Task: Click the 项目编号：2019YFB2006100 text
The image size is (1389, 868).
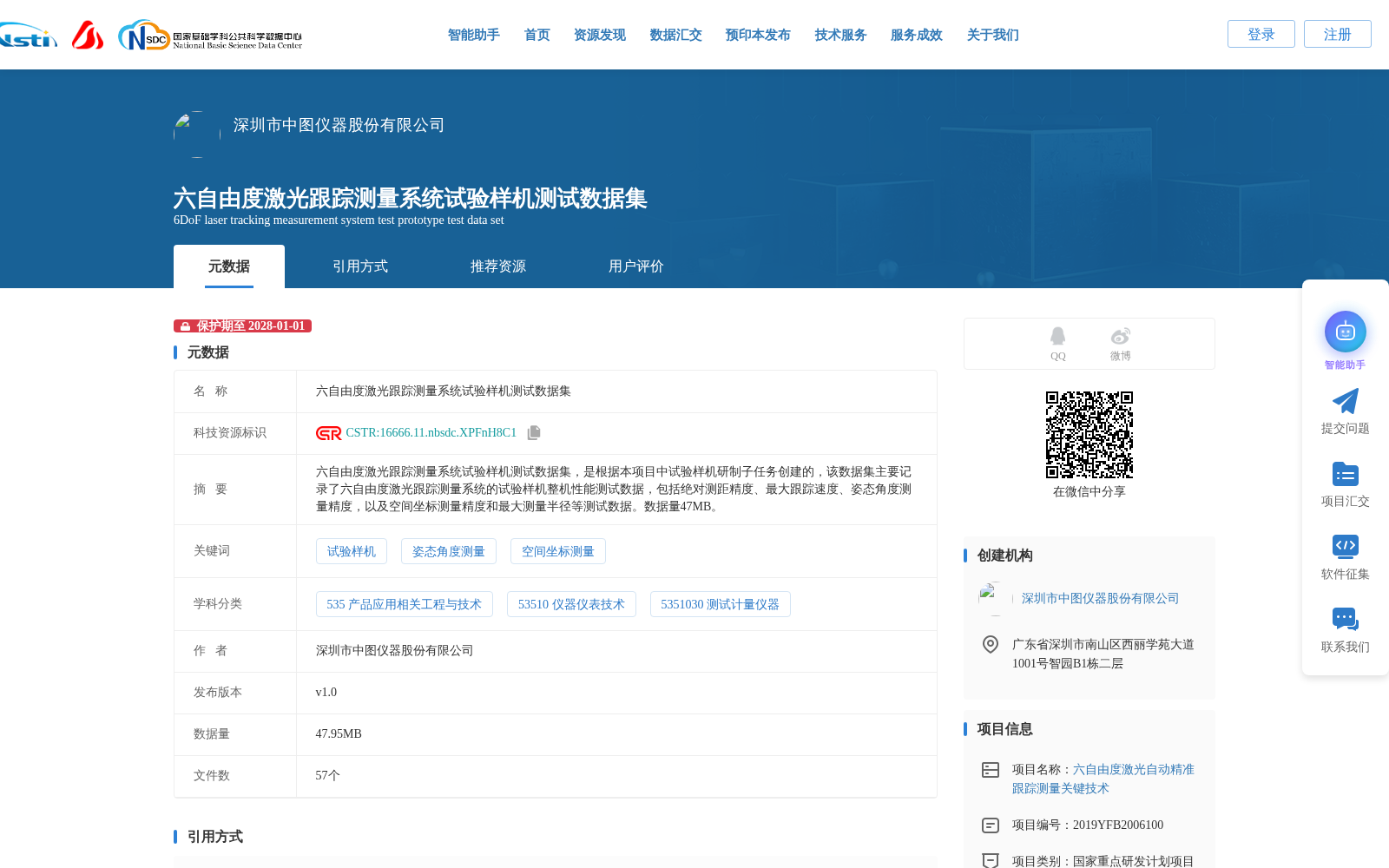Action: point(1088,825)
